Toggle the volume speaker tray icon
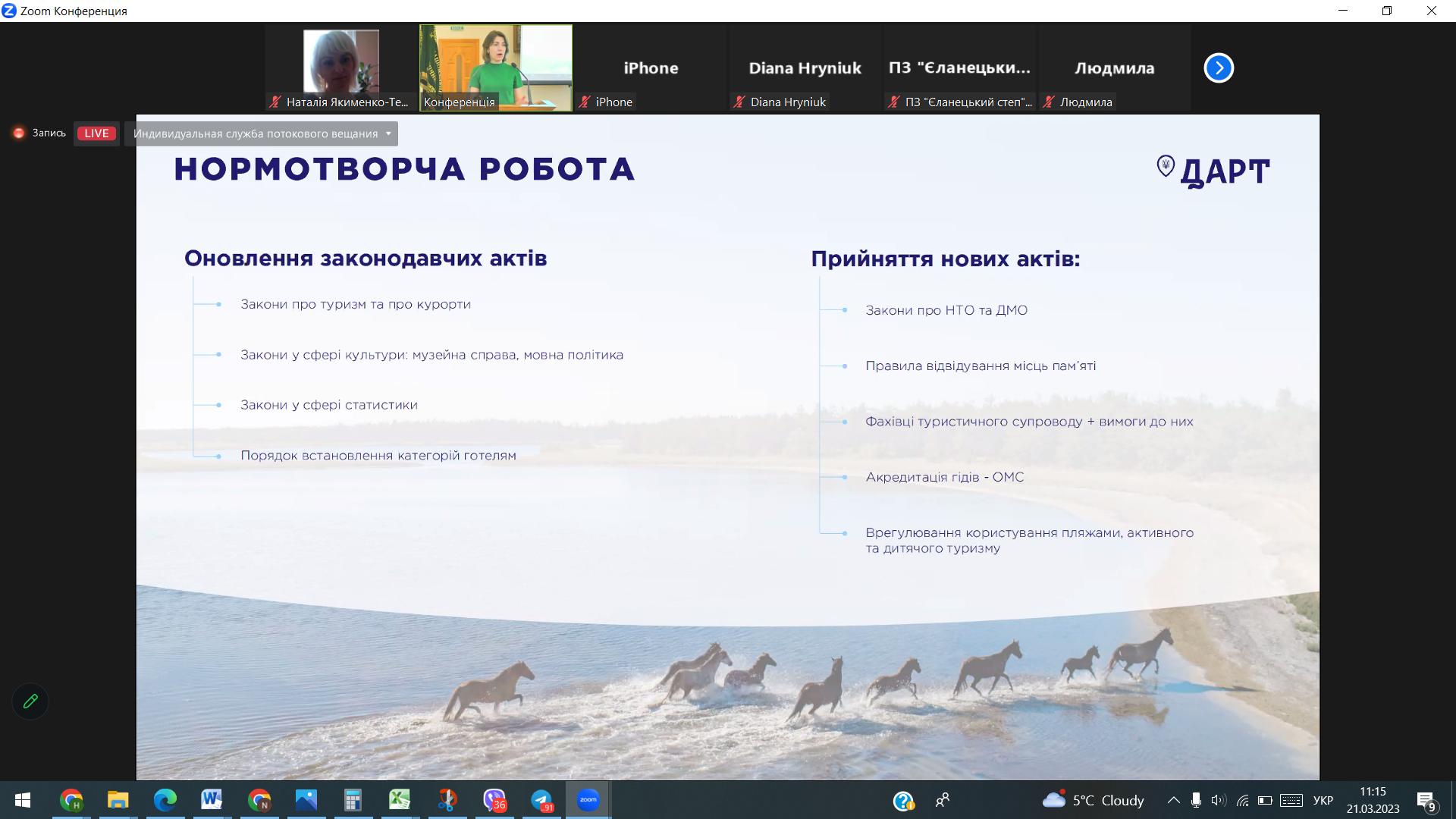 tap(1219, 800)
